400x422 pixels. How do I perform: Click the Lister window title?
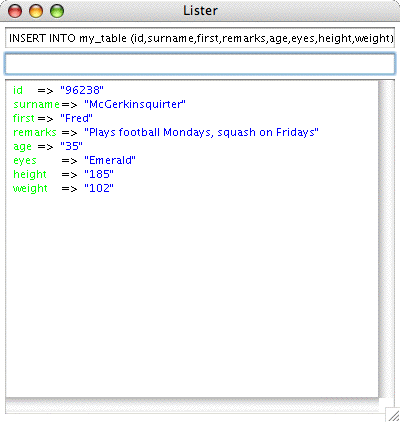coord(200,11)
